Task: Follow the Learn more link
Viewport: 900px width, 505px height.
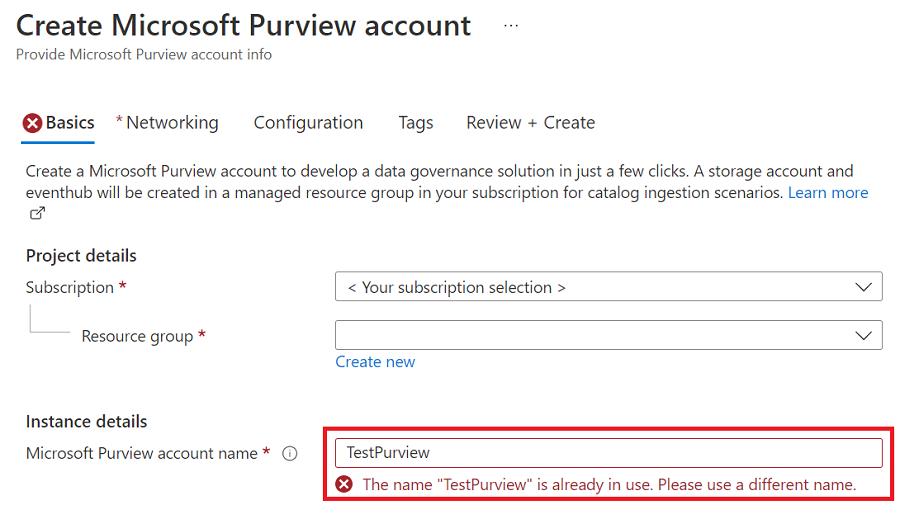Action: tap(828, 192)
